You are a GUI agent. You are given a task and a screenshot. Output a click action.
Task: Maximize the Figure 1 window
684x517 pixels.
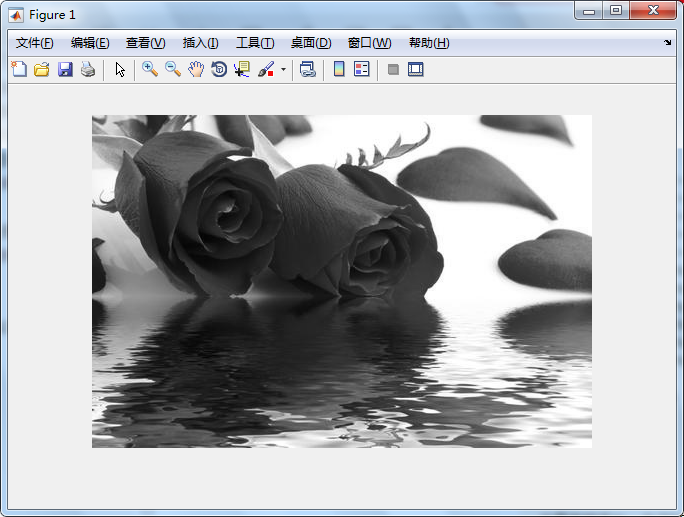click(x=616, y=11)
